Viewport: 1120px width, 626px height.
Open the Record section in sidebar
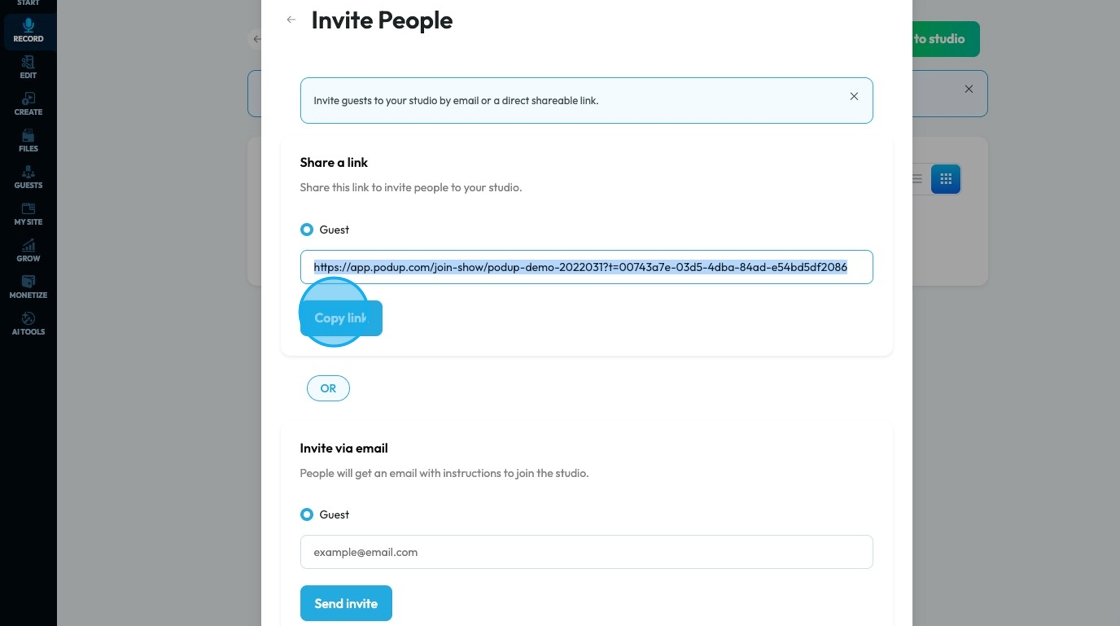28,29
